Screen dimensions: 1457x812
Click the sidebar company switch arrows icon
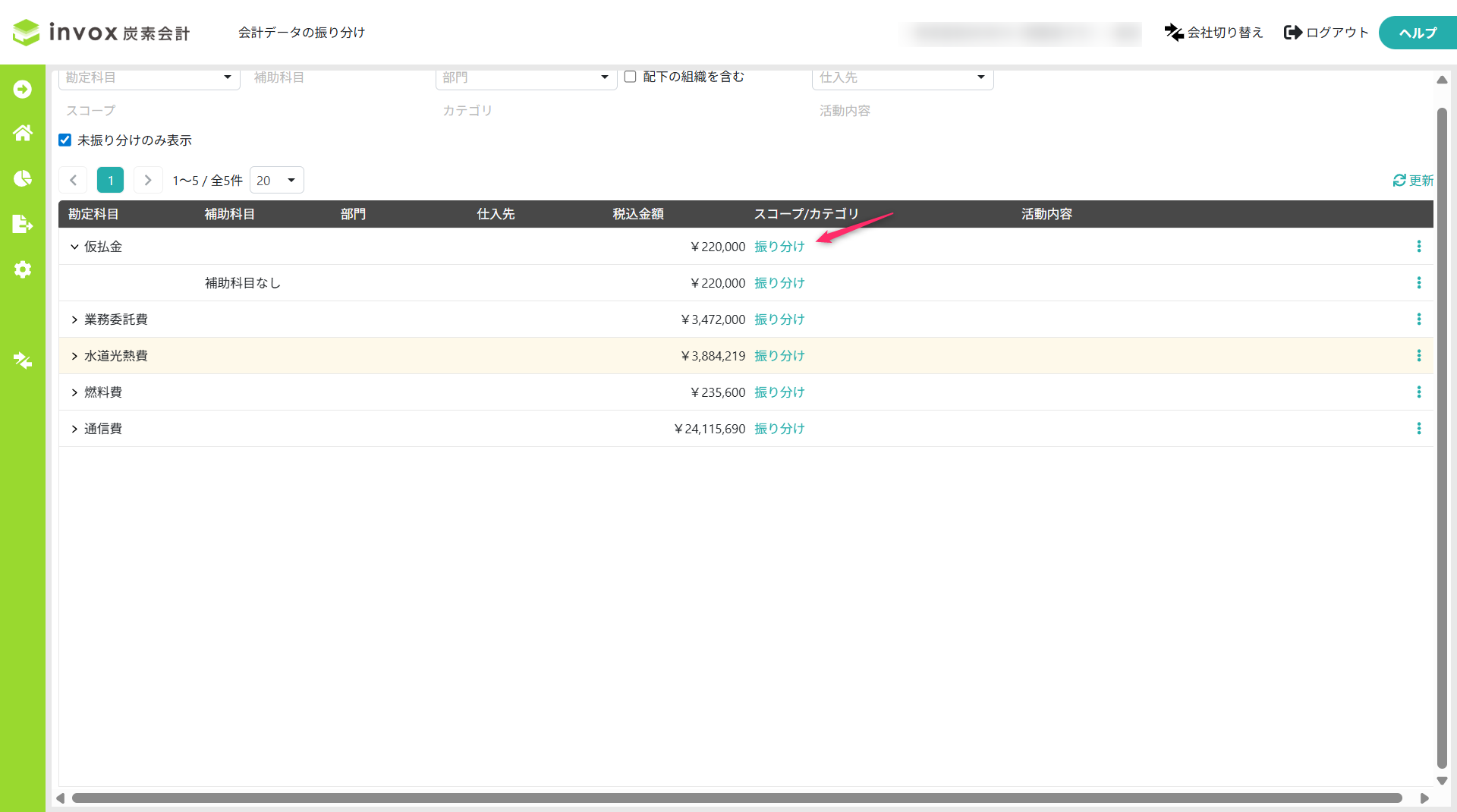(x=23, y=360)
